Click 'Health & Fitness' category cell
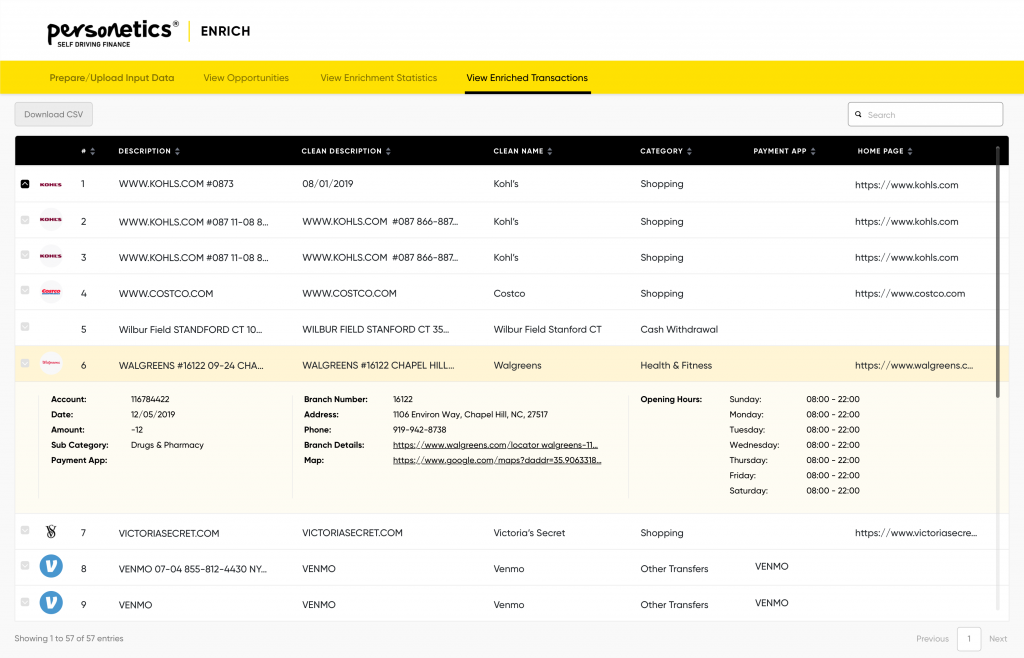The image size is (1024, 658). [676, 366]
